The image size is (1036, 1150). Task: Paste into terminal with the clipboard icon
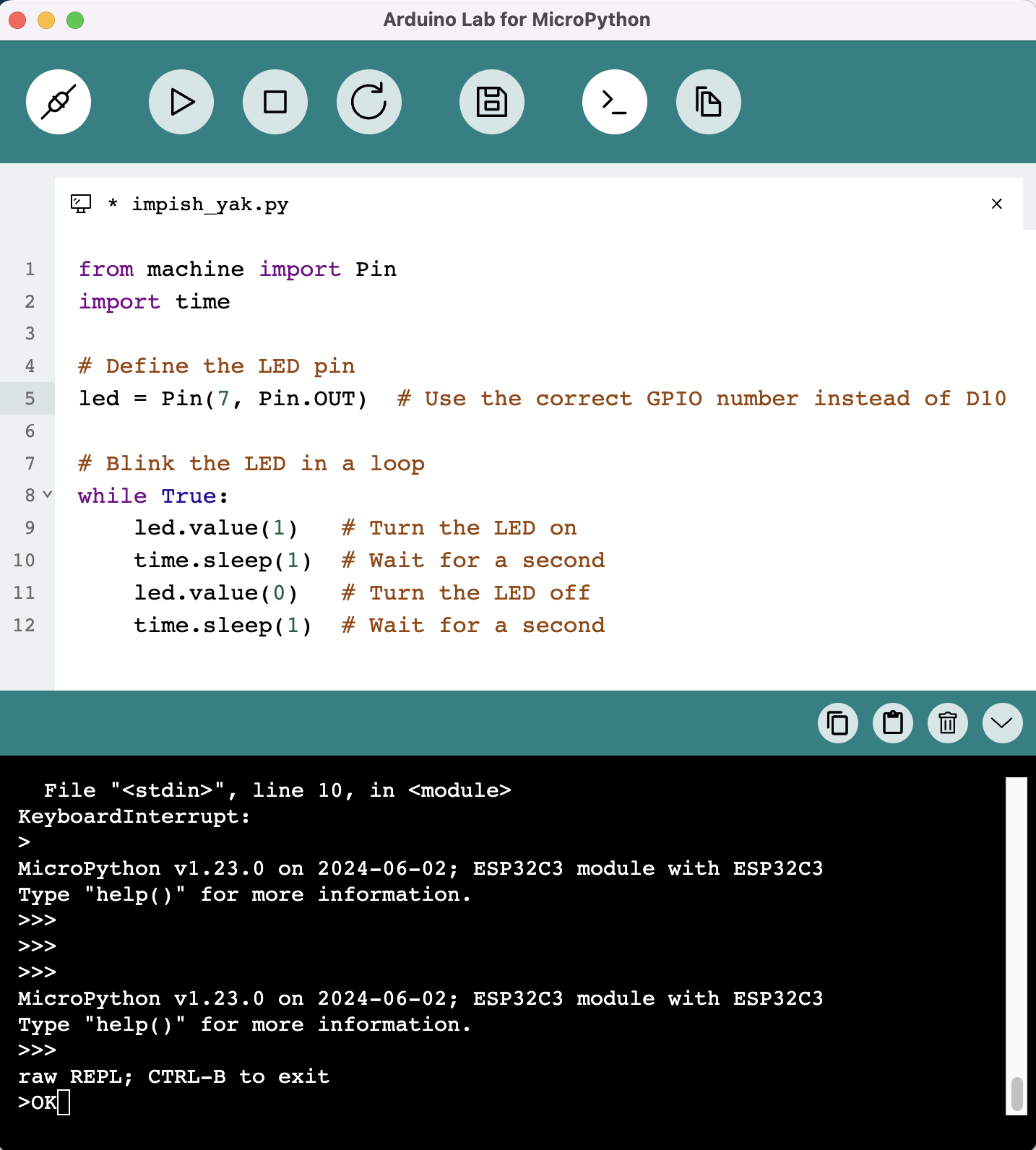pos(893,723)
